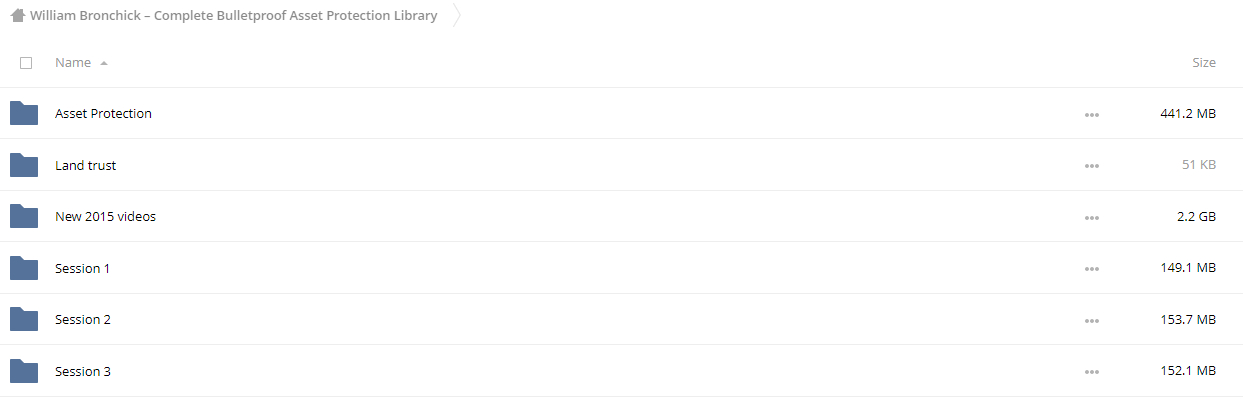Toggle the select-all checkbox
The image size is (1243, 398).
[x=26, y=63]
